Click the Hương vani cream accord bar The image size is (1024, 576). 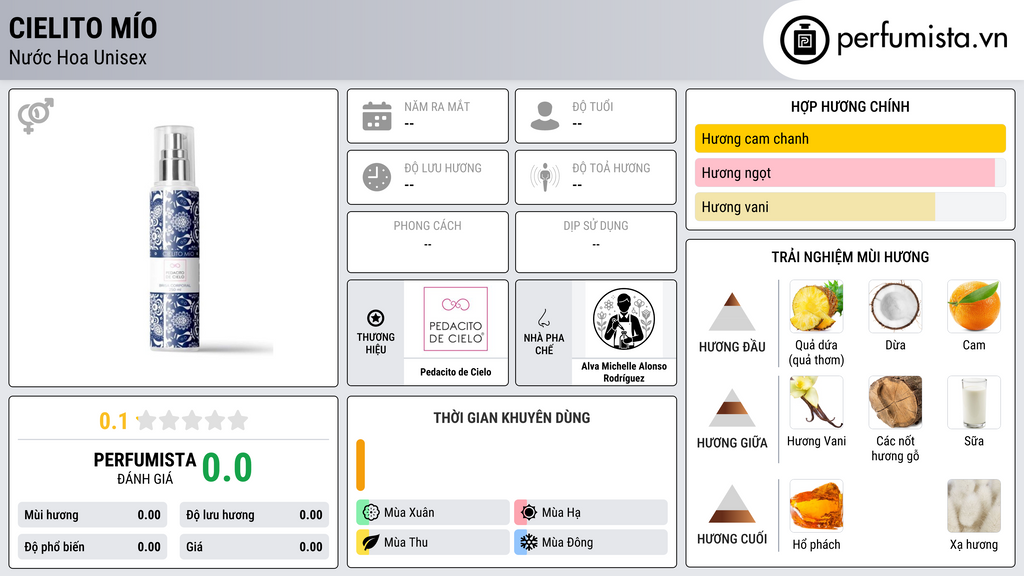tap(815, 206)
